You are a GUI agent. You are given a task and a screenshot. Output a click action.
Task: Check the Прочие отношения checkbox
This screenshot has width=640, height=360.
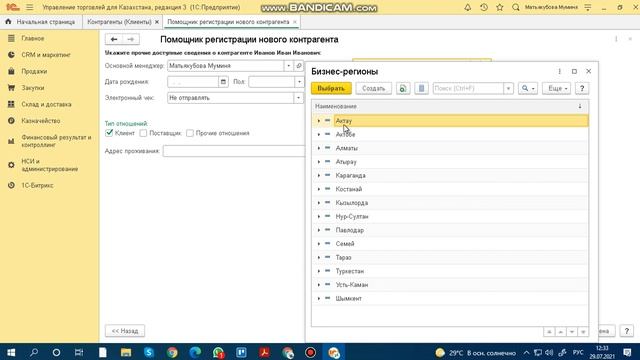pyautogui.click(x=190, y=133)
